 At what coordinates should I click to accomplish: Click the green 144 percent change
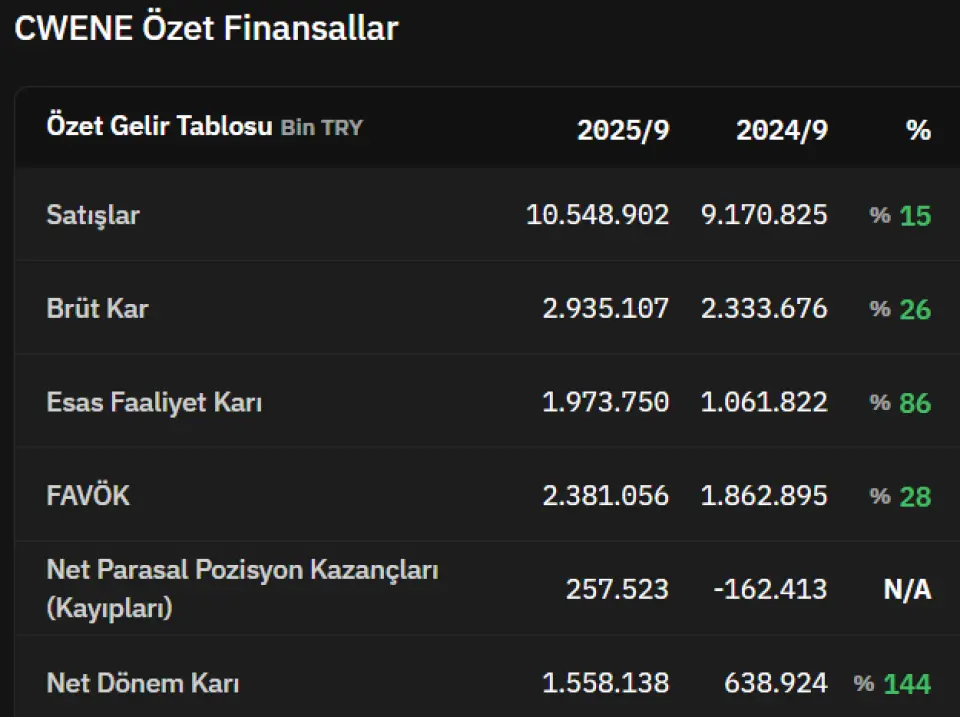pyautogui.click(x=906, y=684)
